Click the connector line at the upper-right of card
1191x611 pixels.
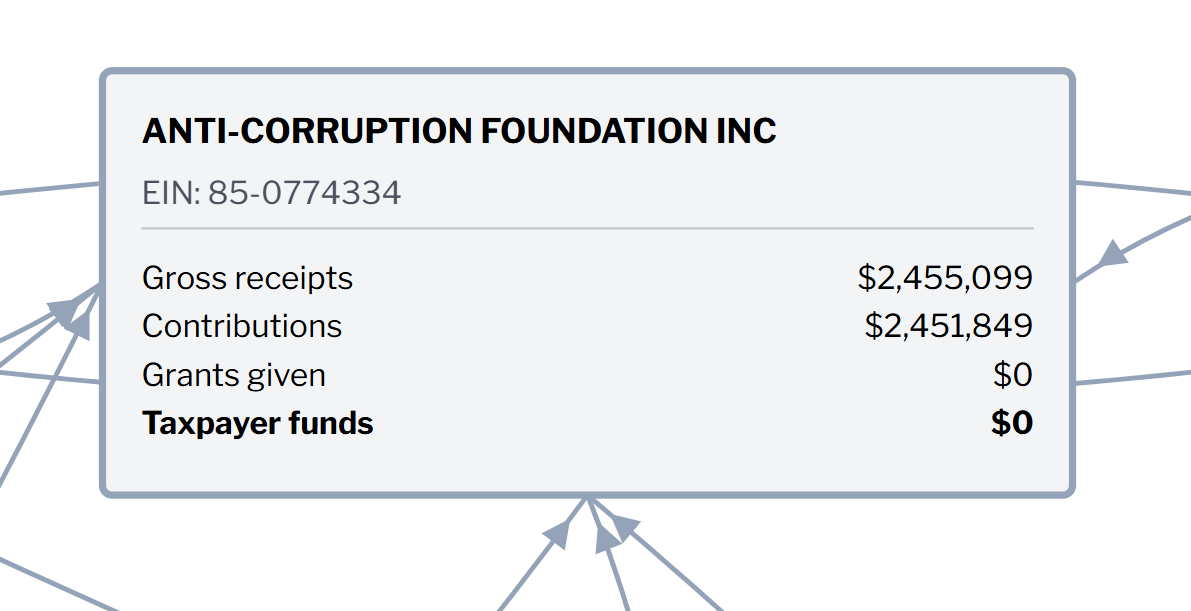point(1130,187)
